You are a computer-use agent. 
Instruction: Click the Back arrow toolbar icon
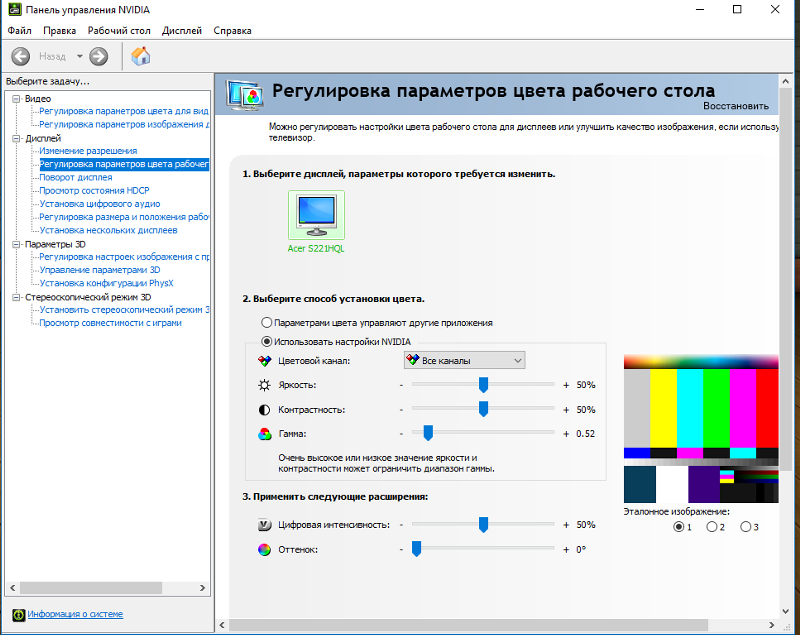coord(20,56)
